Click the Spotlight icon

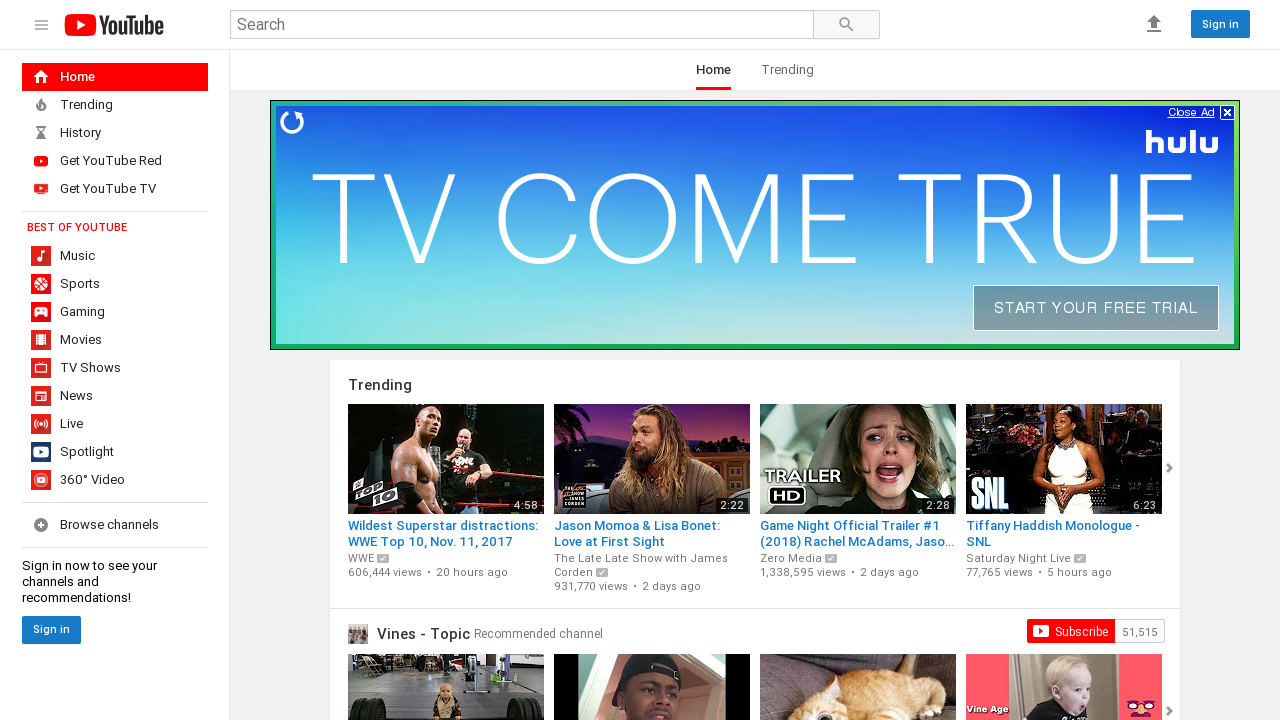point(41,452)
